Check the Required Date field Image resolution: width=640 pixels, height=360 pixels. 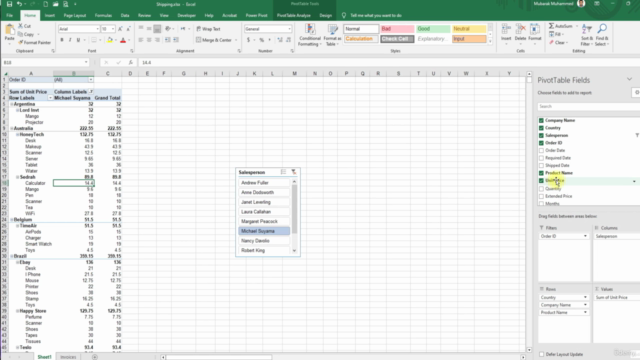point(541,158)
